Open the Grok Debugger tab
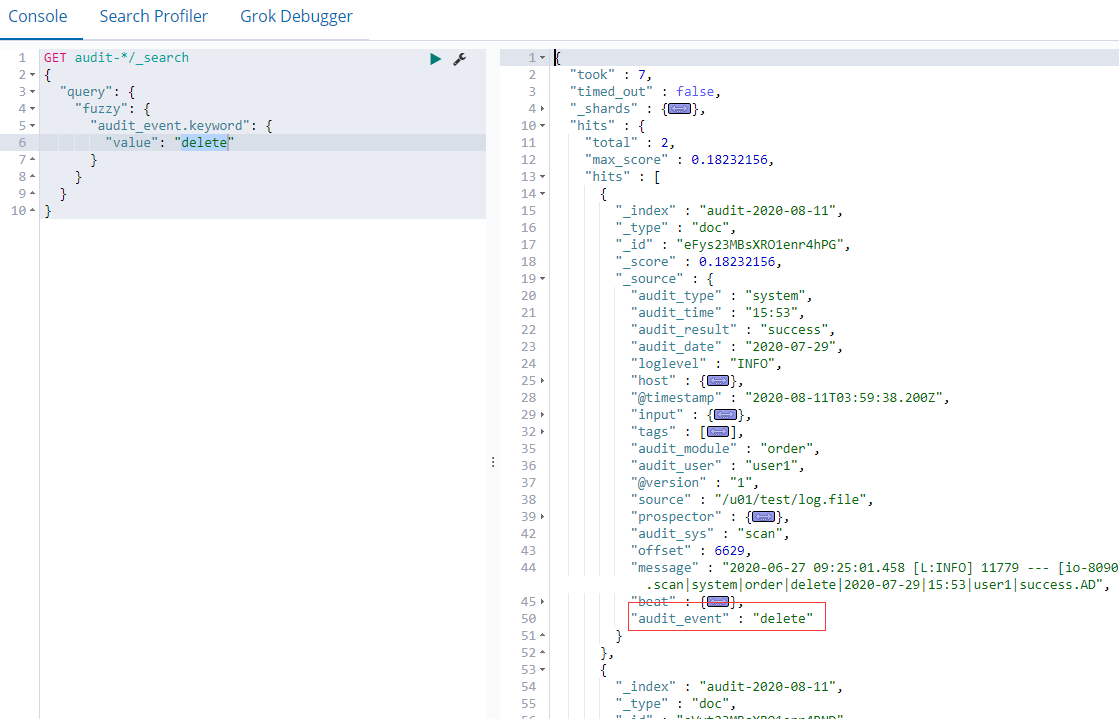1119x719 pixels. [x=296, y=16]
